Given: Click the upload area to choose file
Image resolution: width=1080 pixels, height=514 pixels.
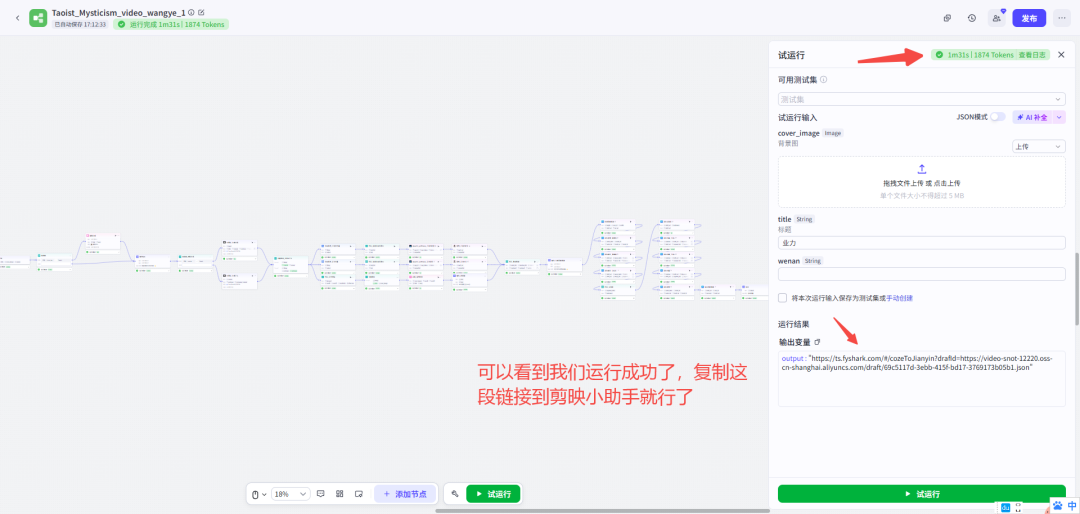Looking at the screenshot, I should [x=922, y=182].
